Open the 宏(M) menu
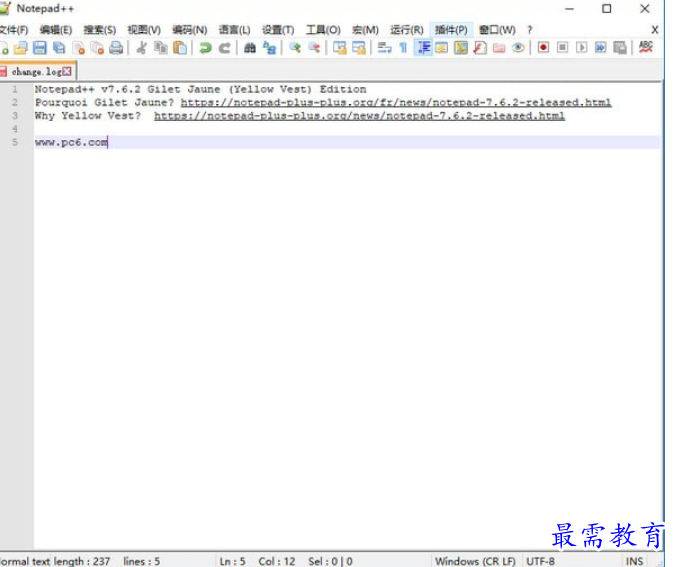This screenshot has height=567, width=673. point(365,30)
